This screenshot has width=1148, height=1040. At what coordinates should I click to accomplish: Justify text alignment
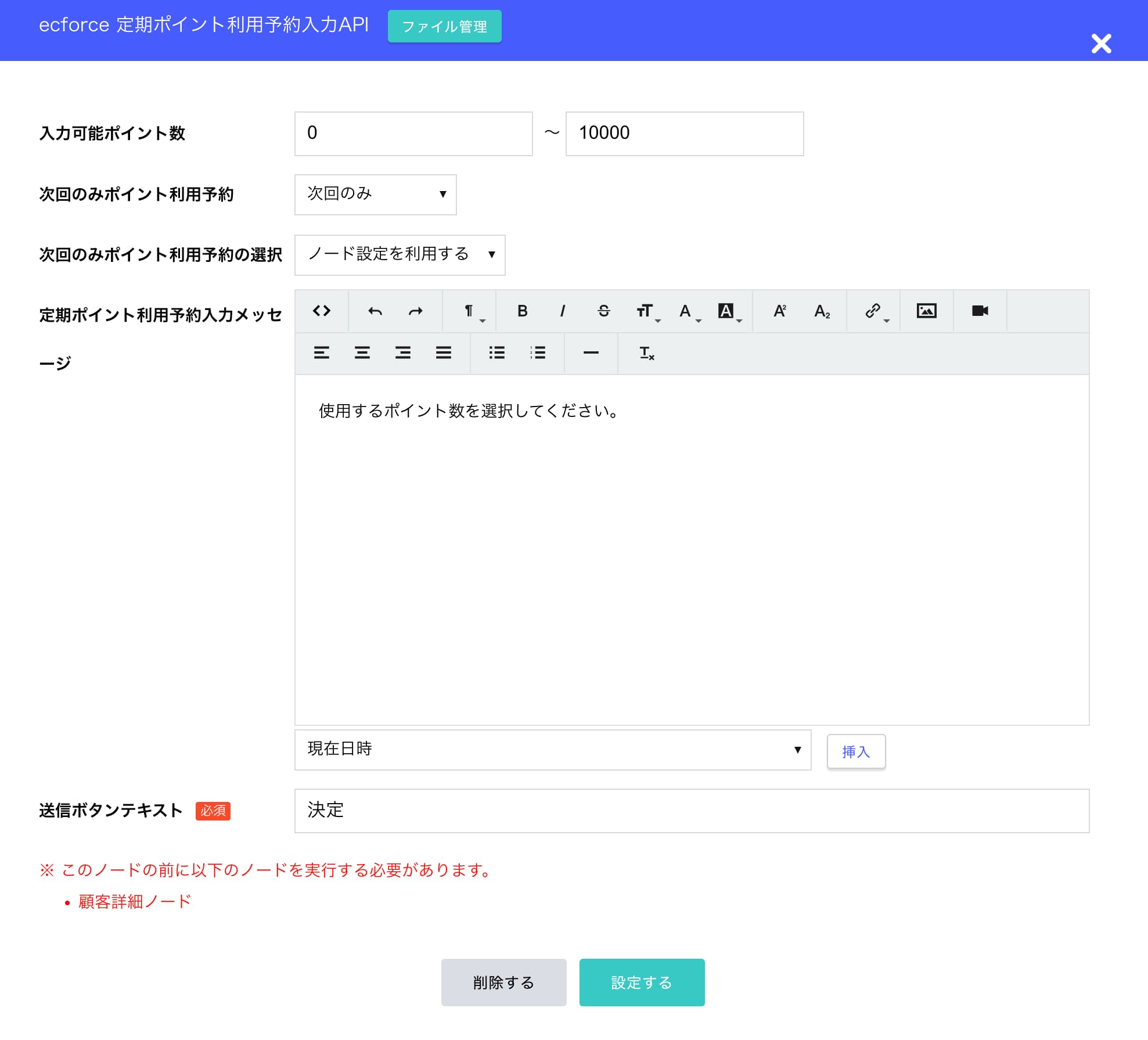coord(444,352)
